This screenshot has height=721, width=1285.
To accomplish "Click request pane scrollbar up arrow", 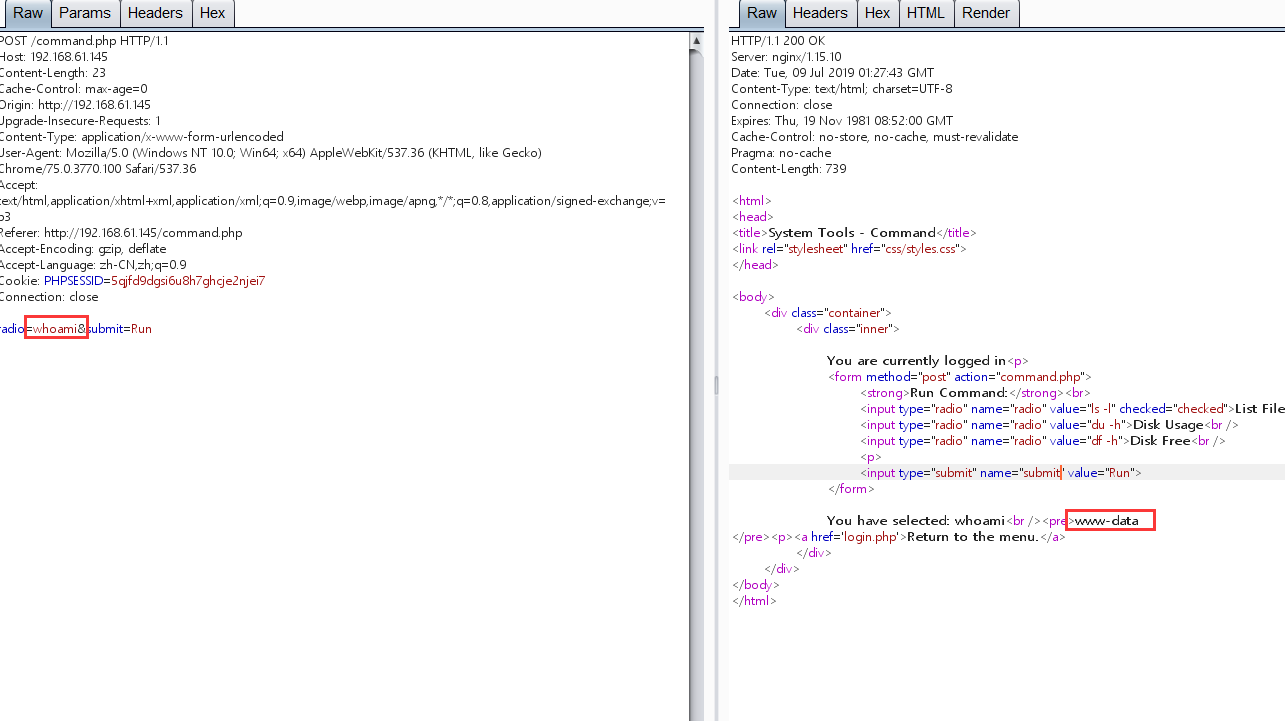I will point(697,41).
